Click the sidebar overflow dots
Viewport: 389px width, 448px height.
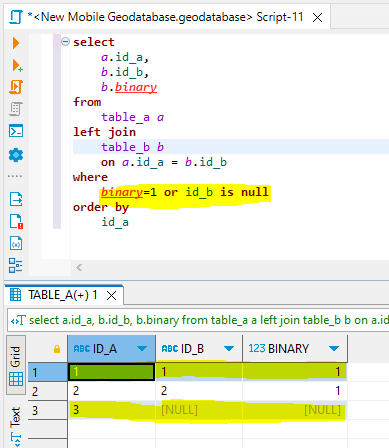pyautogui.click(x=15, y=176)
